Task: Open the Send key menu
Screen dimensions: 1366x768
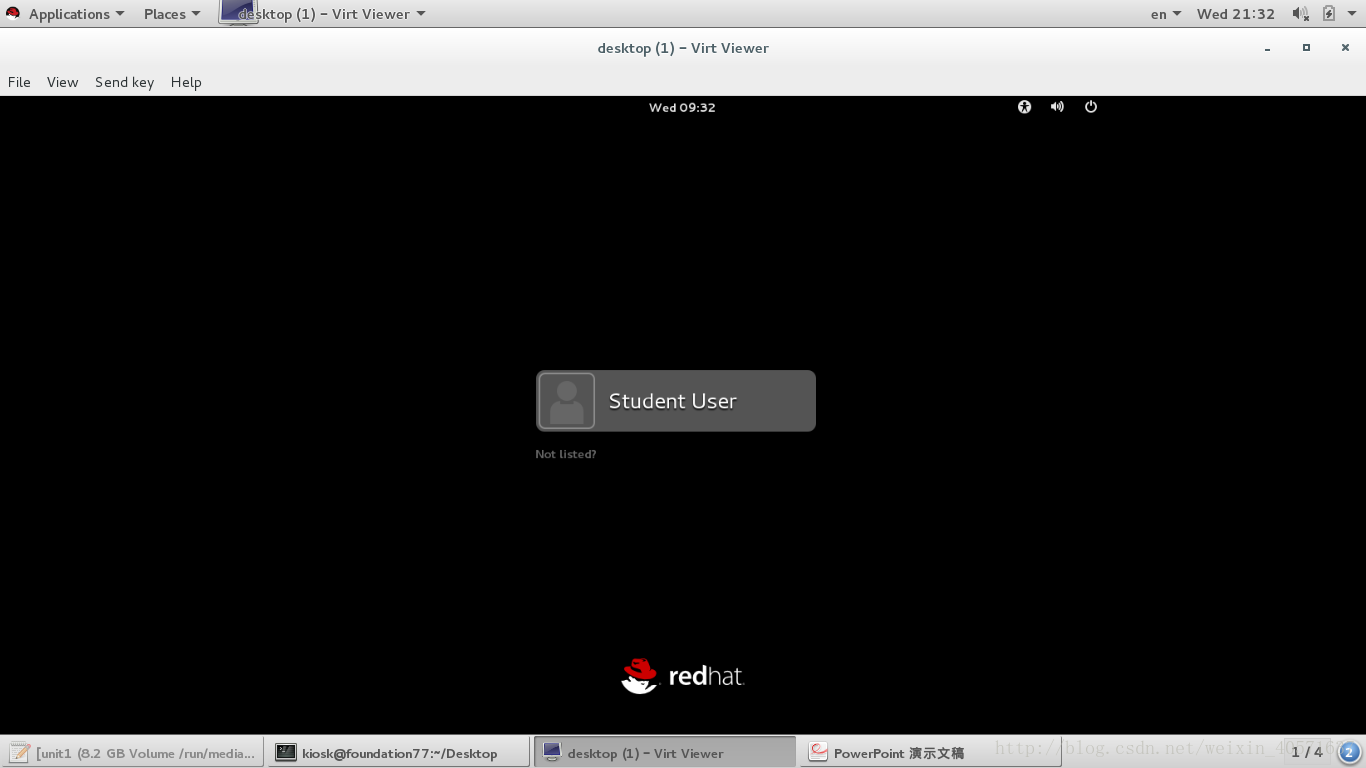Action: [124, 82]
